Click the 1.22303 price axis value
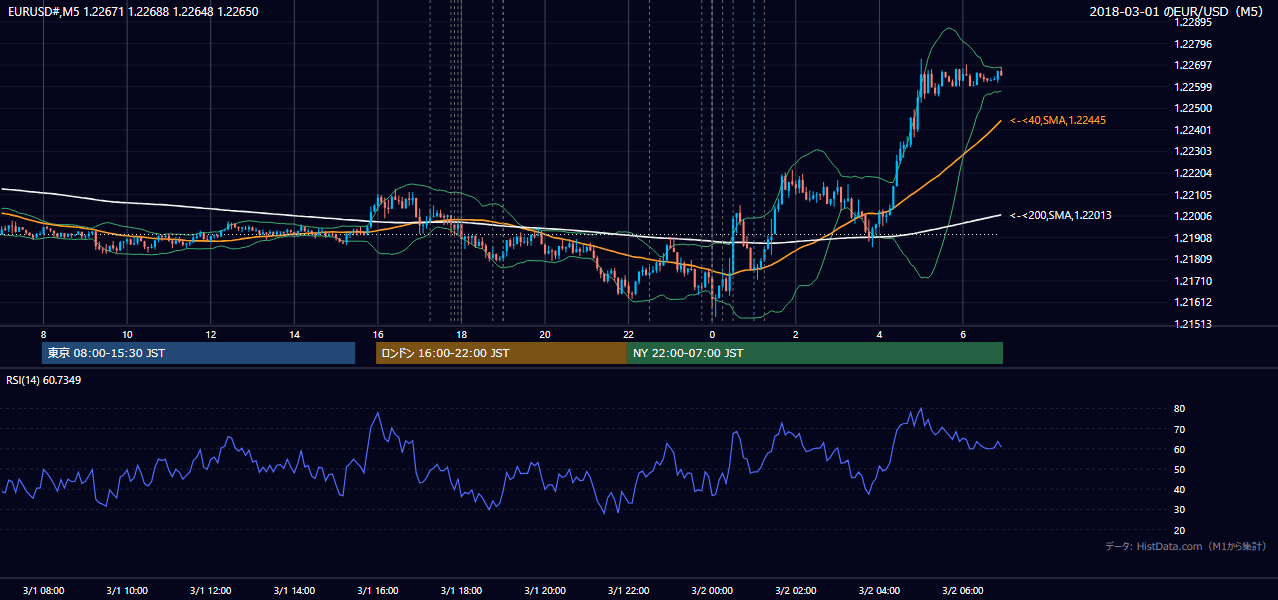Screen dimensions: 1278x600 click(1192, 151)
